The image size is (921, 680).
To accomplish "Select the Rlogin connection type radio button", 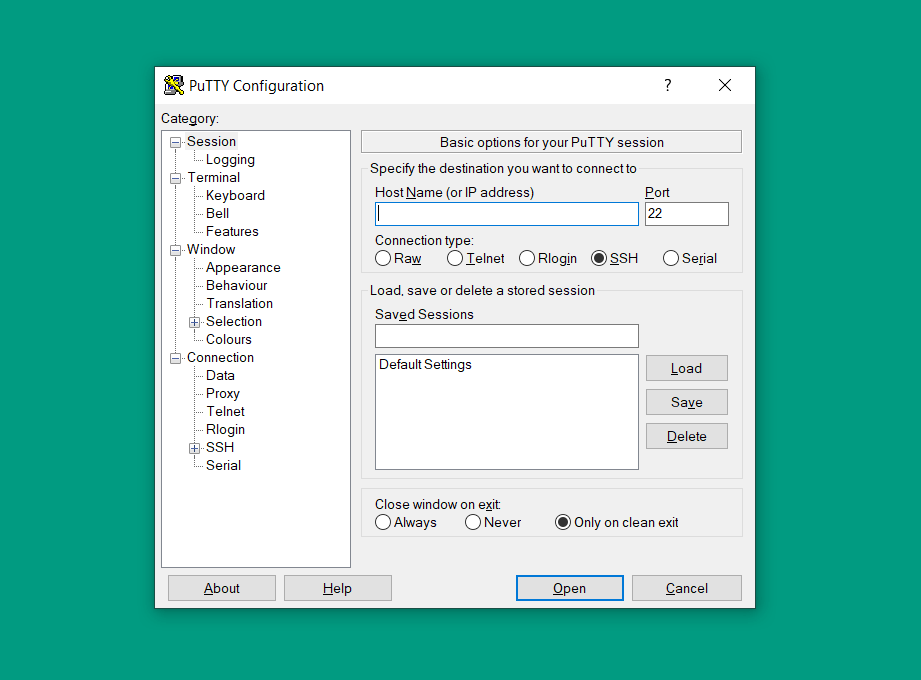I will tap(527, 258).
